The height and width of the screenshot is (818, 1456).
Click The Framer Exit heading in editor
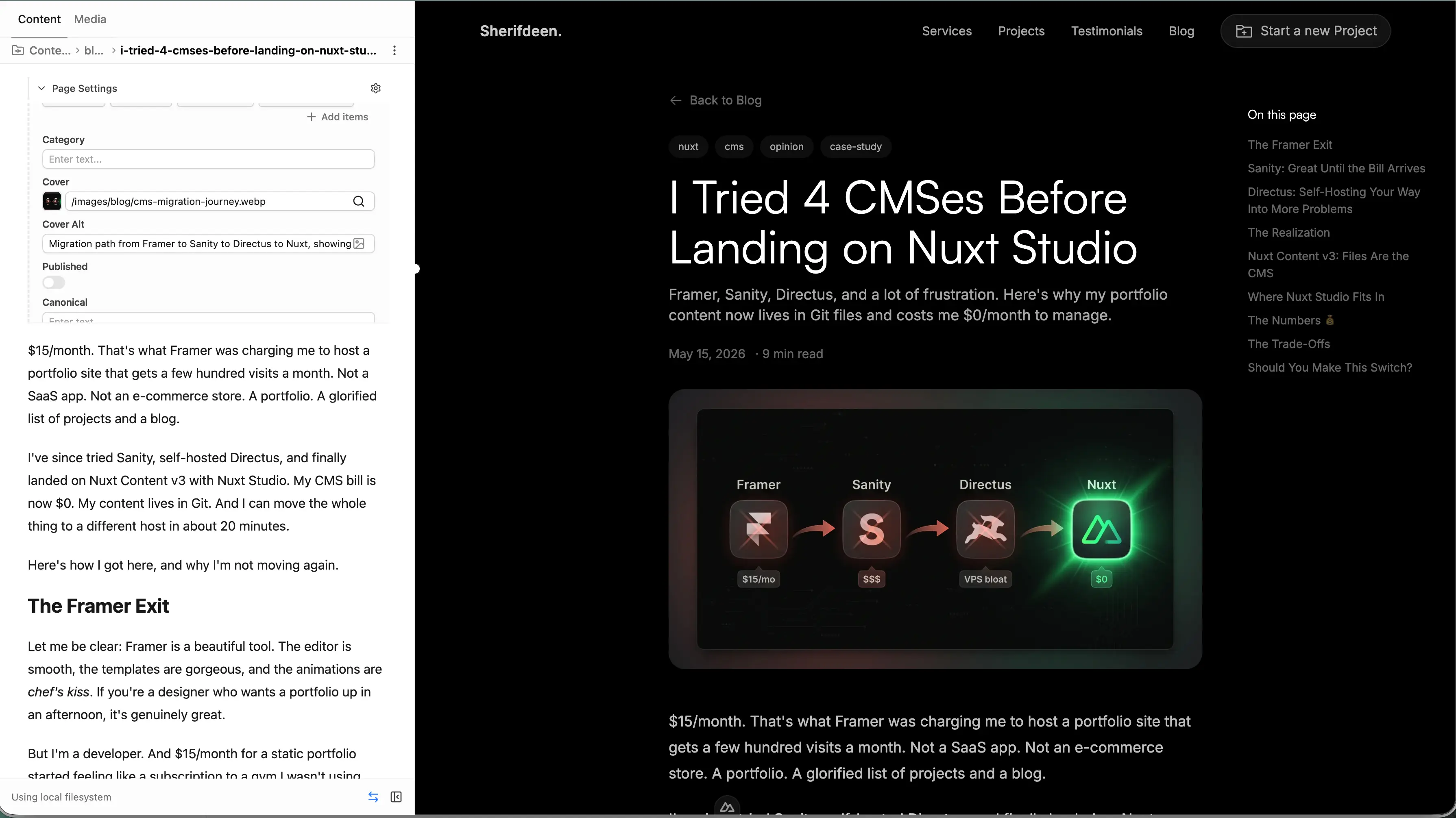coord(98,606)
